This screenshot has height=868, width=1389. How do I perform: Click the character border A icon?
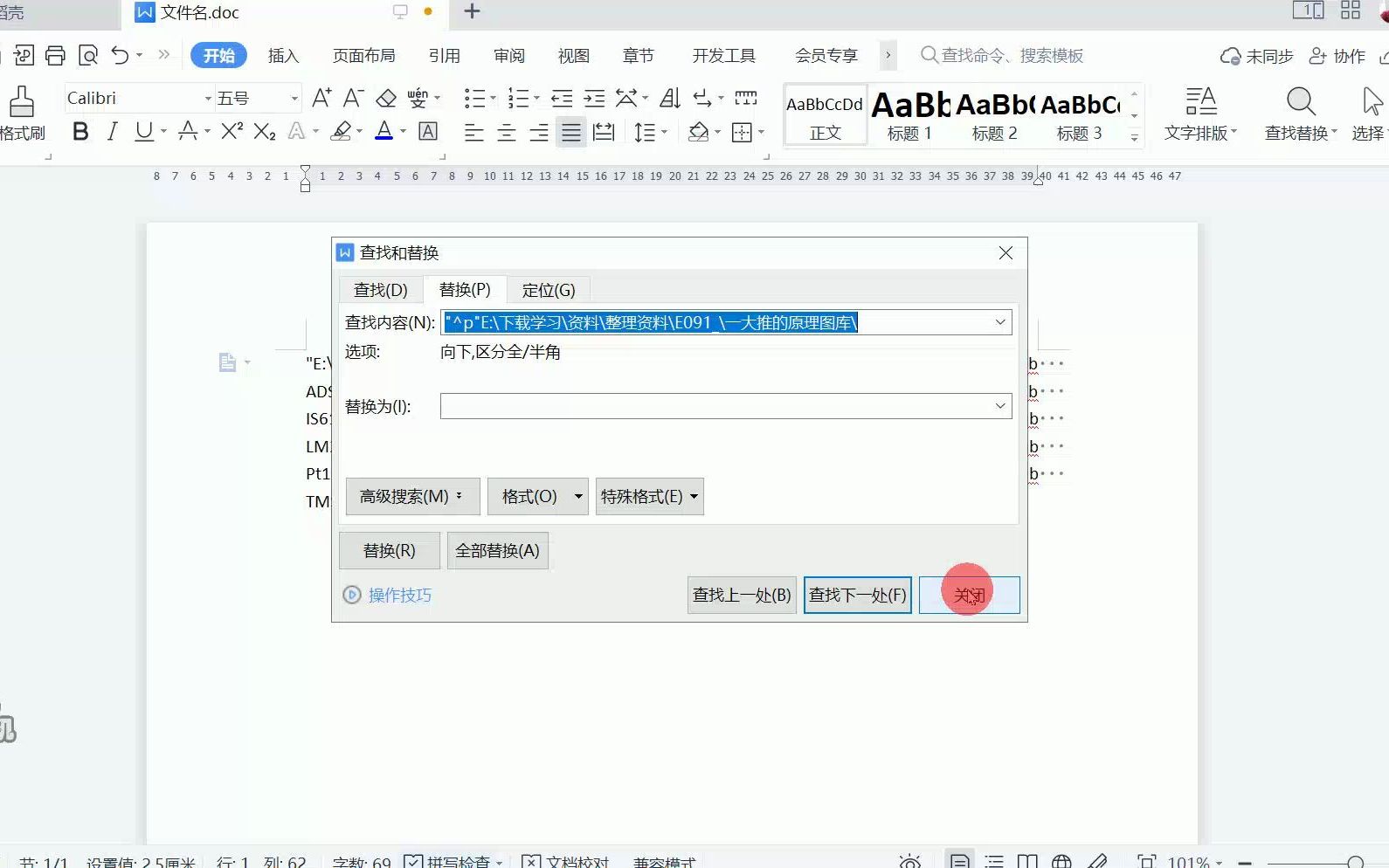click(428, 132)
